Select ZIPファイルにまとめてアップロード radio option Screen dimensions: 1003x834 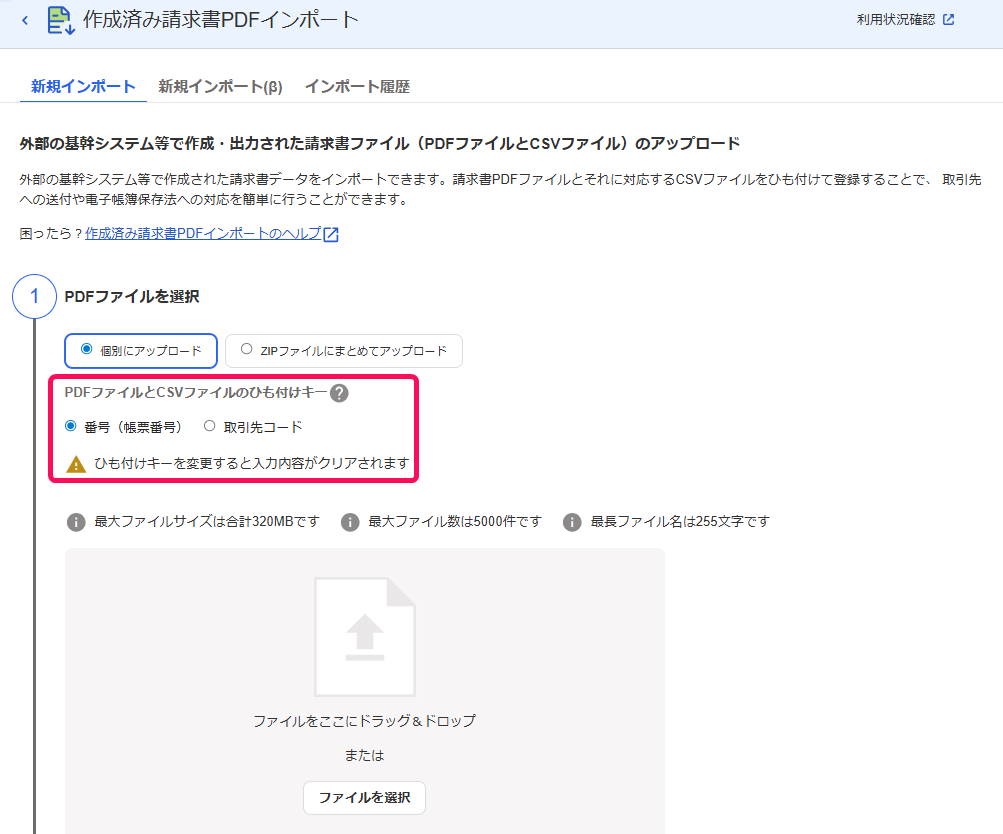[x=344, y=350]
